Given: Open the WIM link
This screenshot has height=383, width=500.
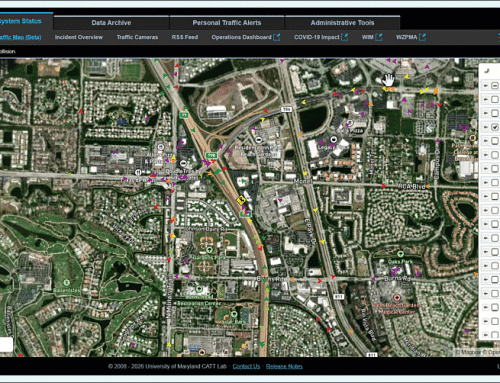Looking at the screenshot, I should [x=368, y=37].
